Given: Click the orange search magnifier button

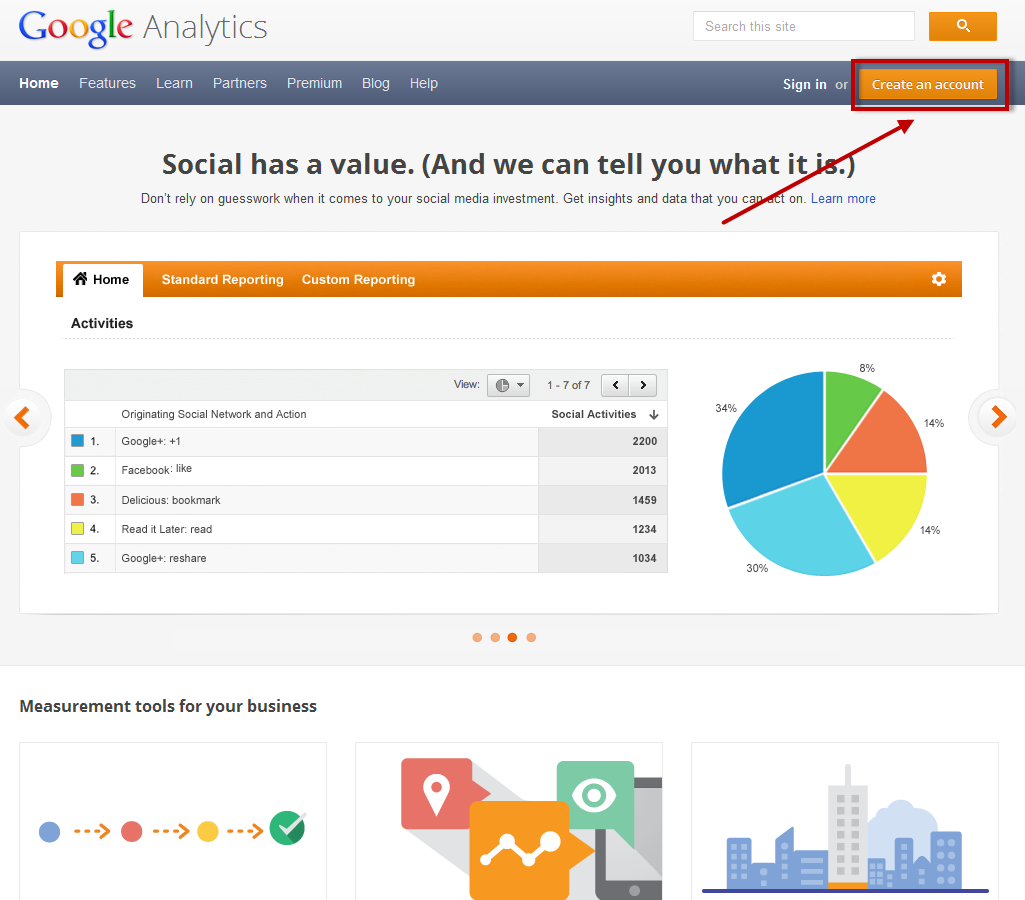Looking at the screenshot, I should tap(962, 26).
